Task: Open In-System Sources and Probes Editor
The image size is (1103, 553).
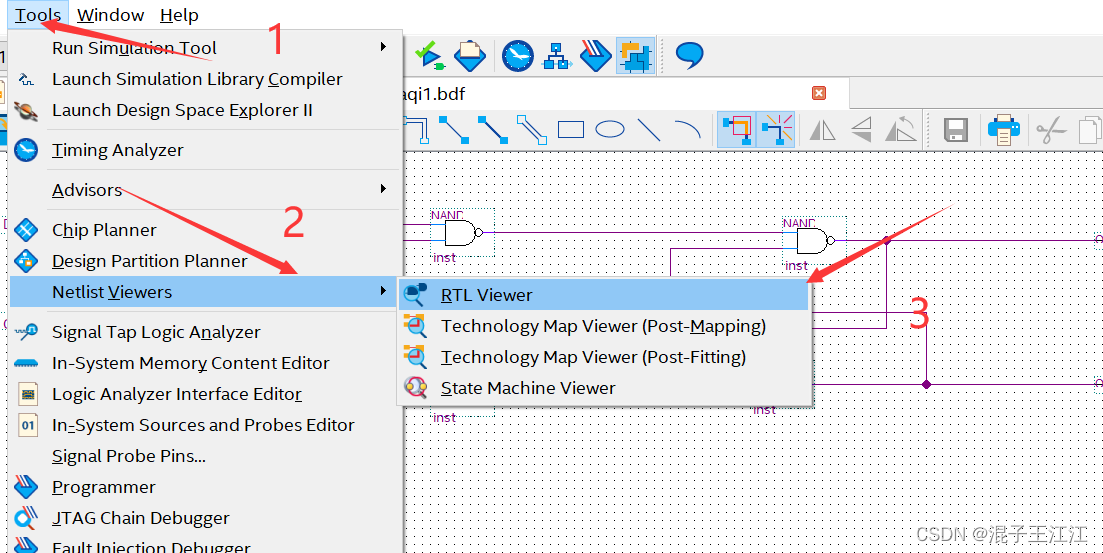Action: pos(205,425)
